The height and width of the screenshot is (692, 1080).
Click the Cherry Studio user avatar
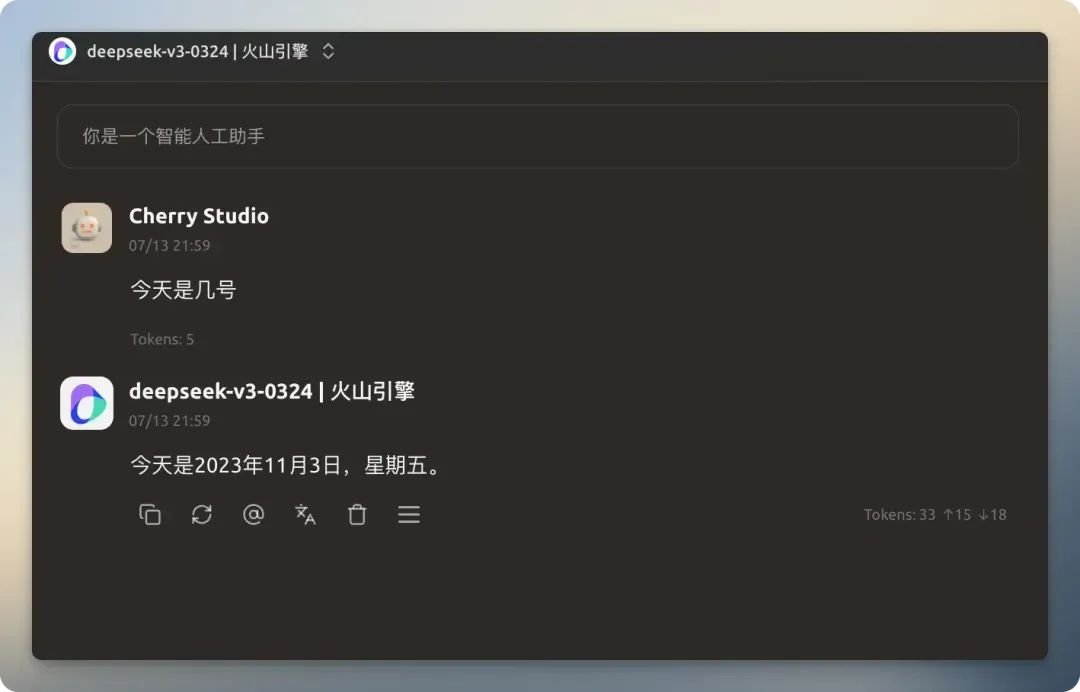click(87, 228)
